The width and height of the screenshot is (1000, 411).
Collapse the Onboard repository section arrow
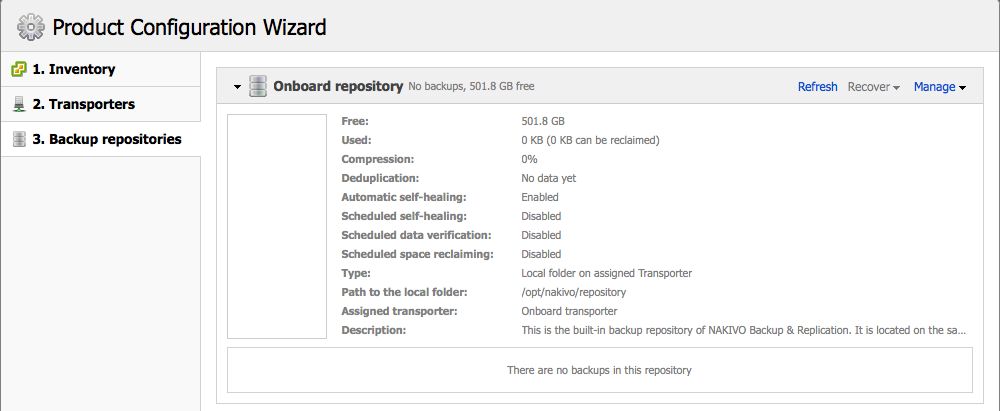tap(237, 87)
